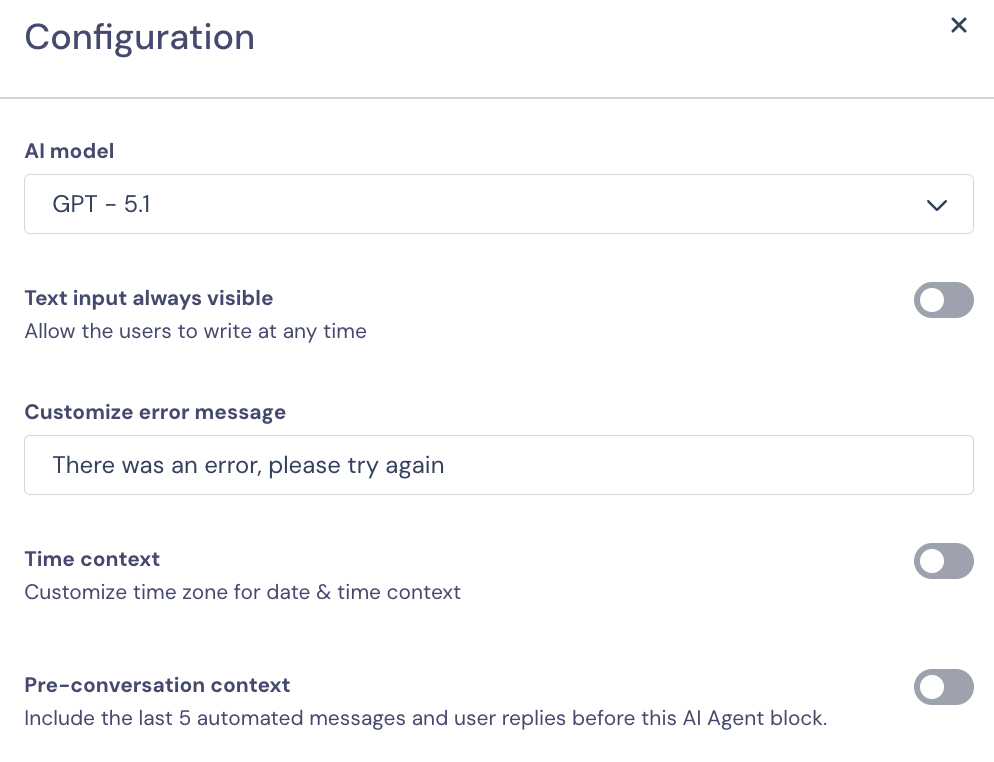Click the divider line below the Configuration header
This screenshot has width=994, height=762.
click(x=497, y=98)
